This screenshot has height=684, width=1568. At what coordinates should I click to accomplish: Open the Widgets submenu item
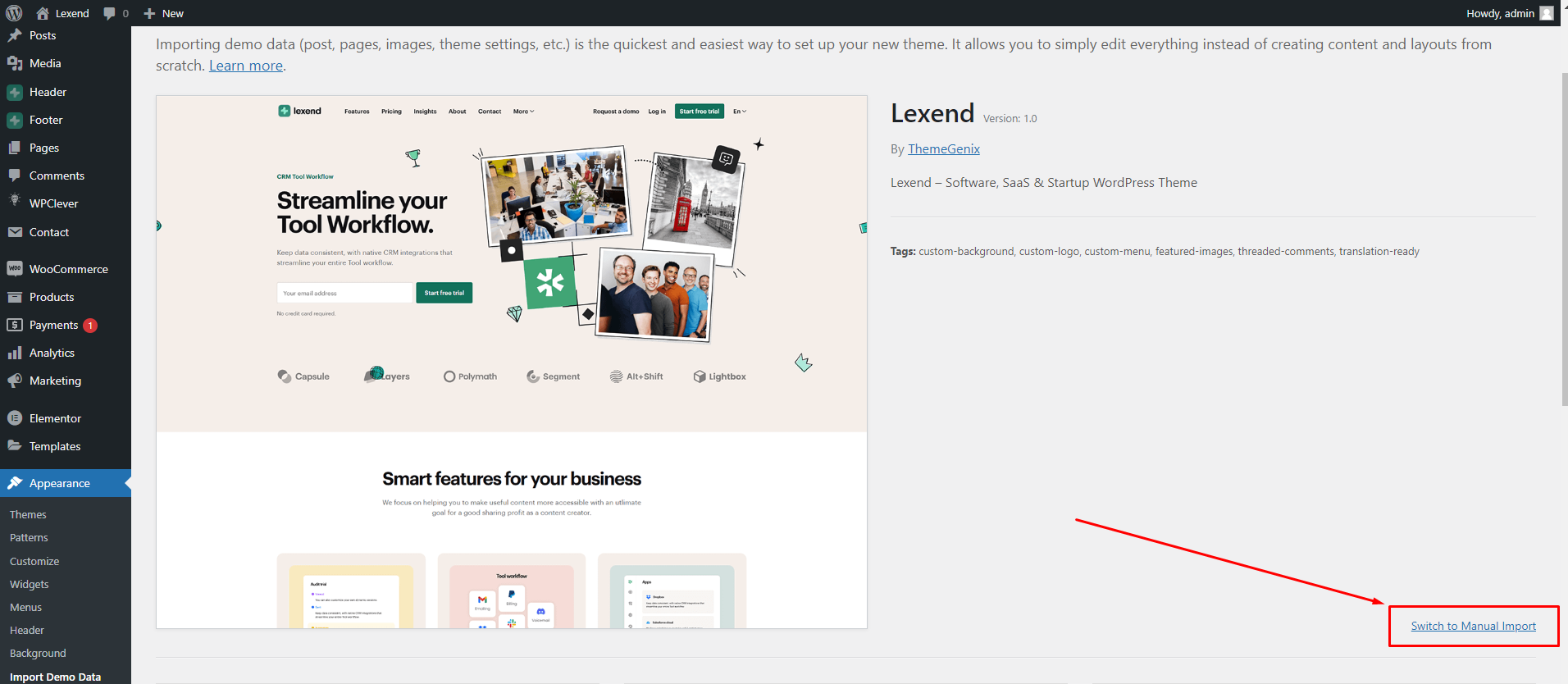[x=30, y=584]
